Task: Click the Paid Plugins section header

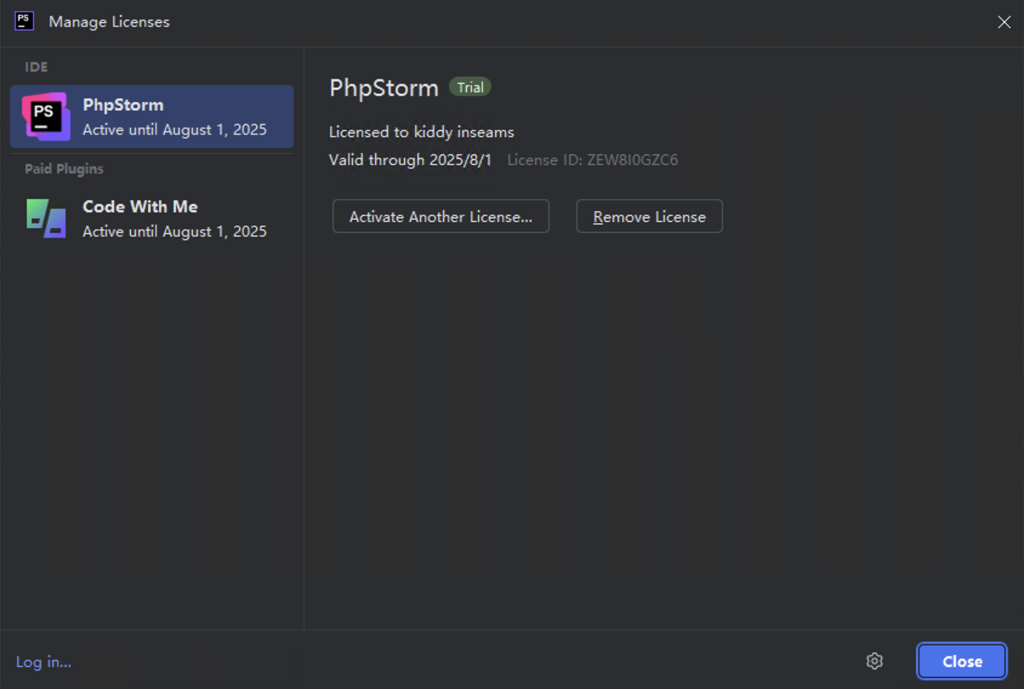Action: point(64,169)
